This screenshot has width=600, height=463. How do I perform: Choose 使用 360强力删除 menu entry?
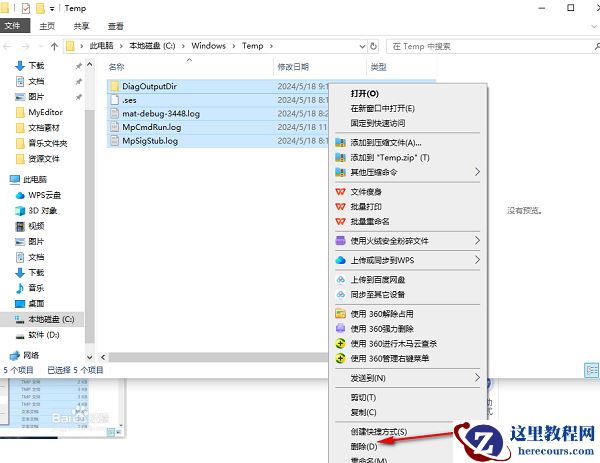click(408, 329)
